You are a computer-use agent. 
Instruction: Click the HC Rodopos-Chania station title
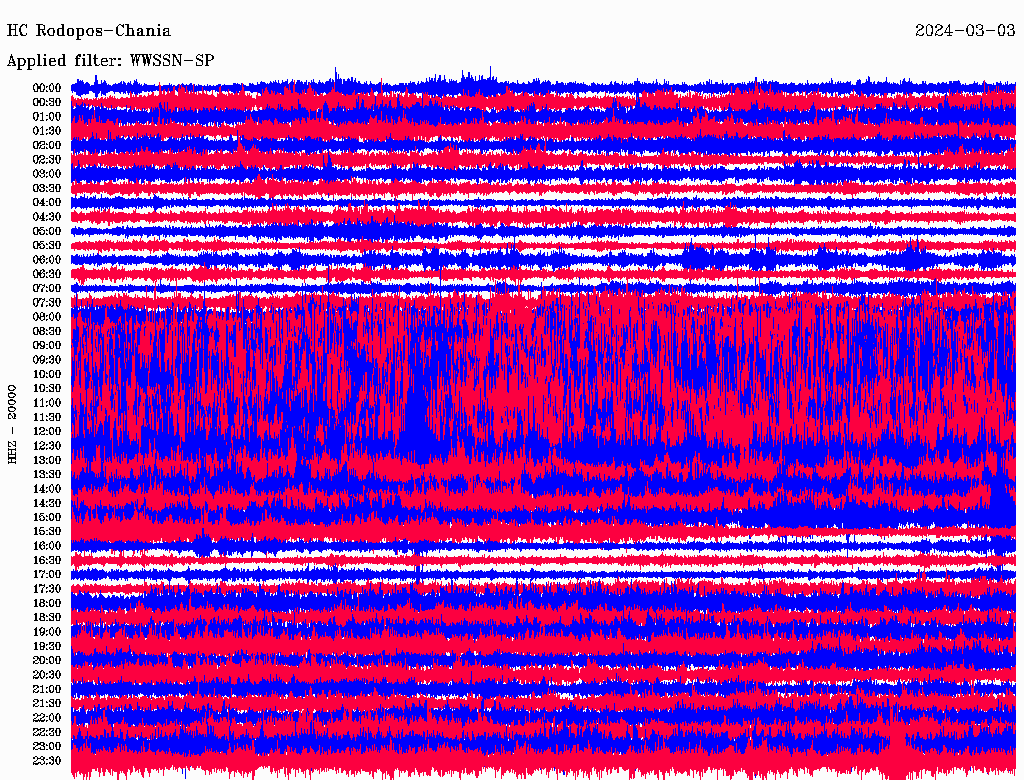coord(89,31)
